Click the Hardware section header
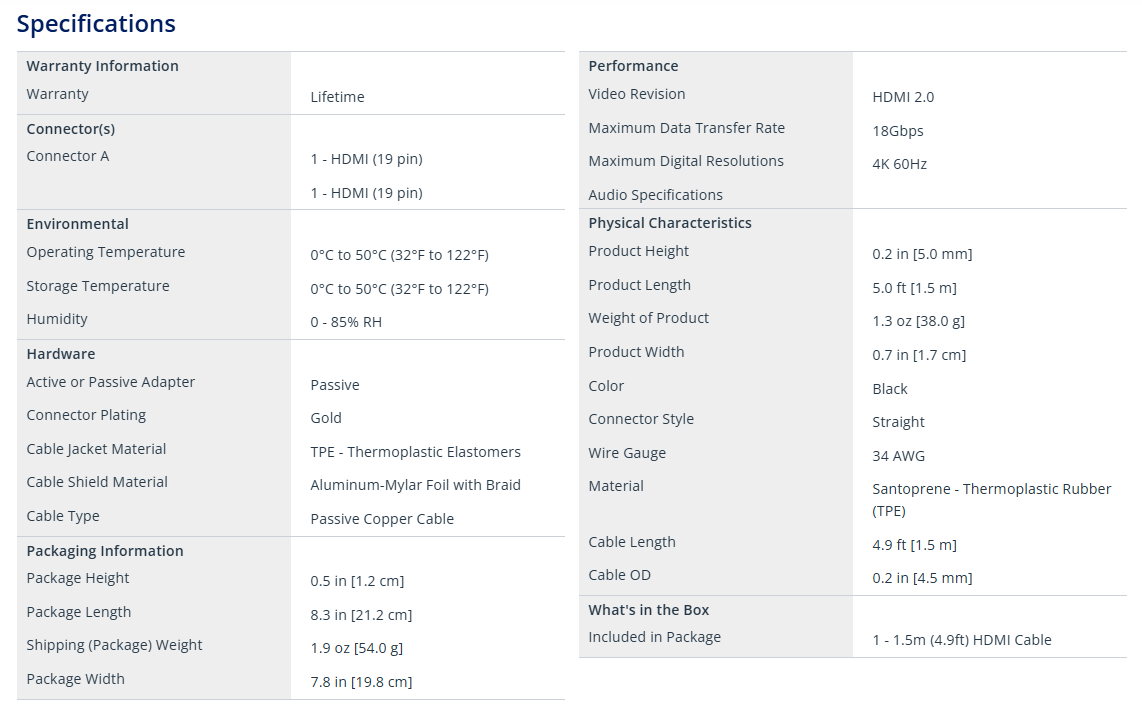The height and width of the screenshot is (707, 1142). [61, 354]
